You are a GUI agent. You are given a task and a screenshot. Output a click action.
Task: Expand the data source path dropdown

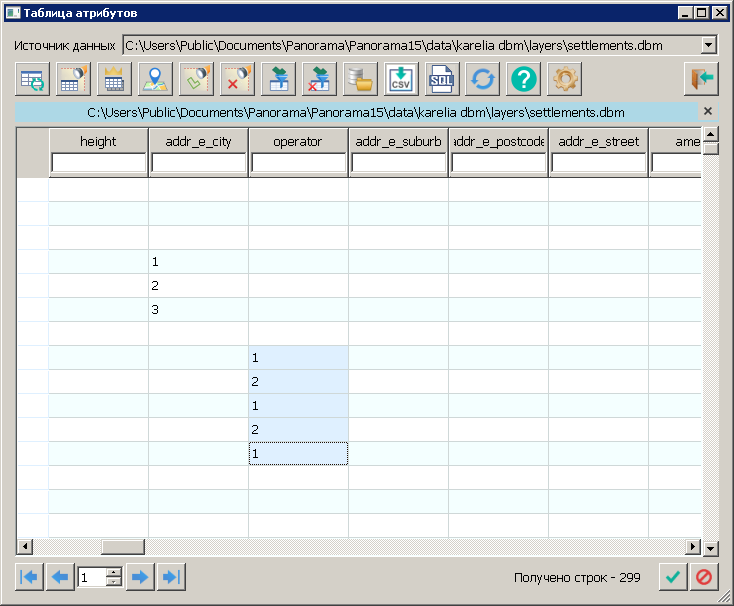[x=709, y=45]
